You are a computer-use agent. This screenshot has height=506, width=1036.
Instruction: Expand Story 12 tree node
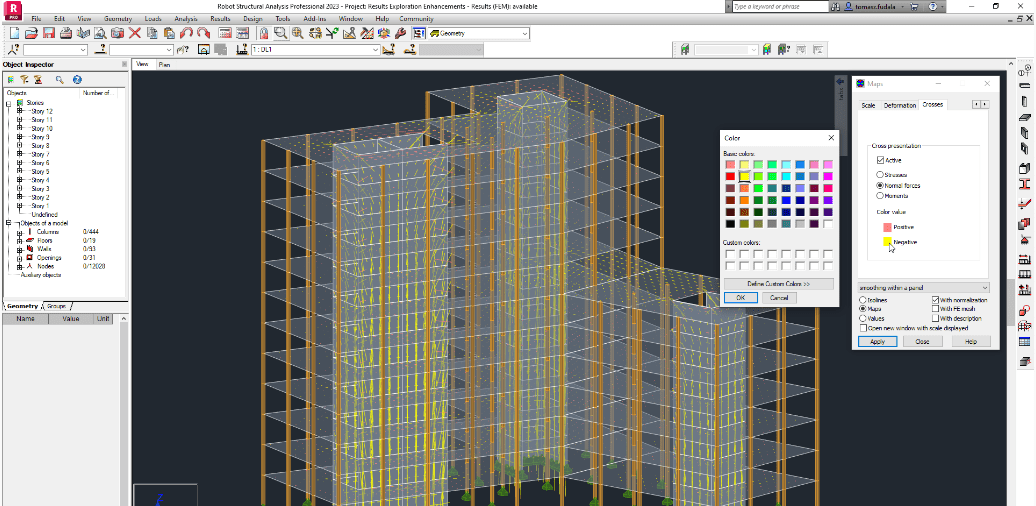20,111
